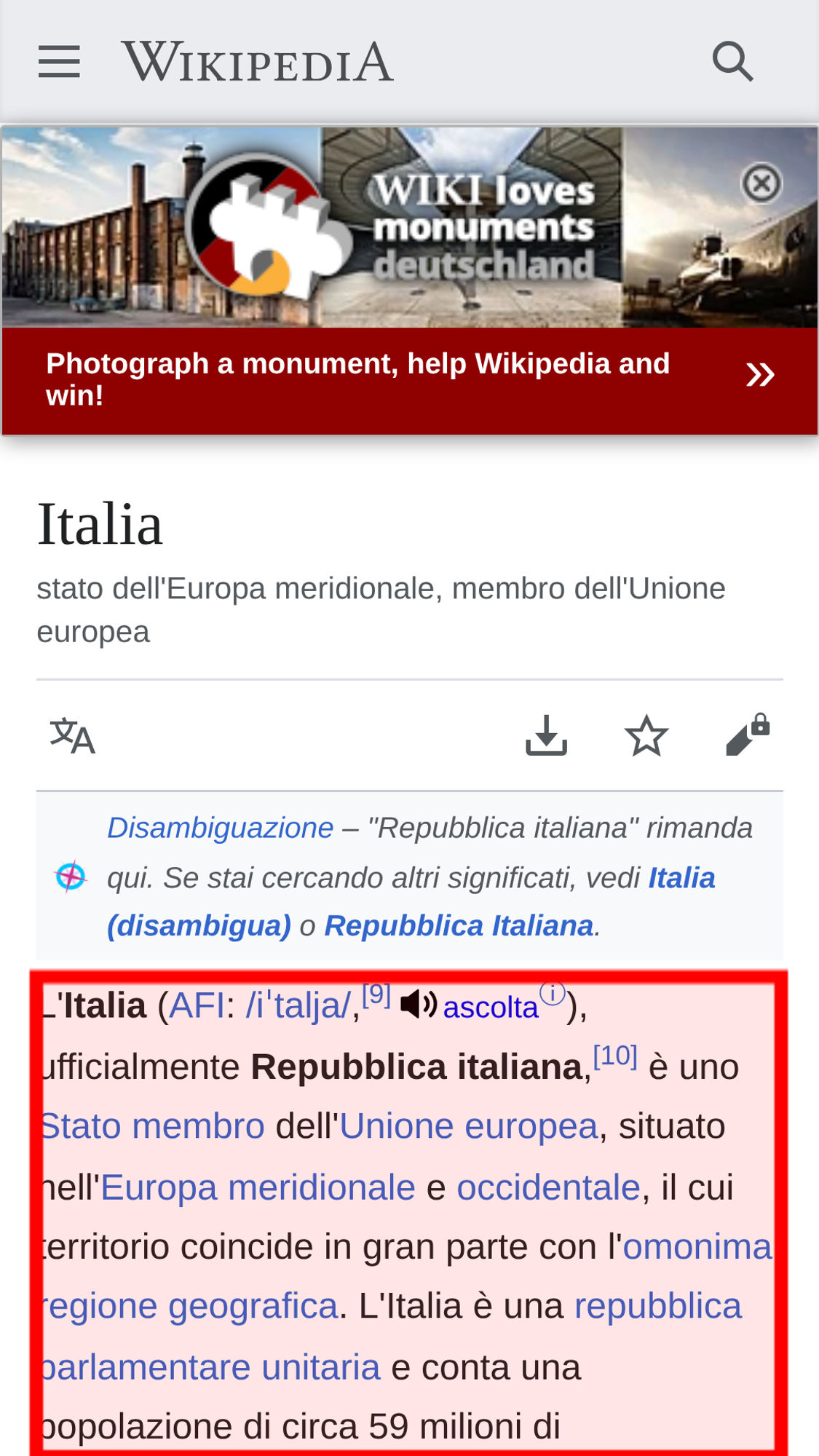Open footnote reference 10
This screenshot has height=1456, width=819.
pos(615,1055)
